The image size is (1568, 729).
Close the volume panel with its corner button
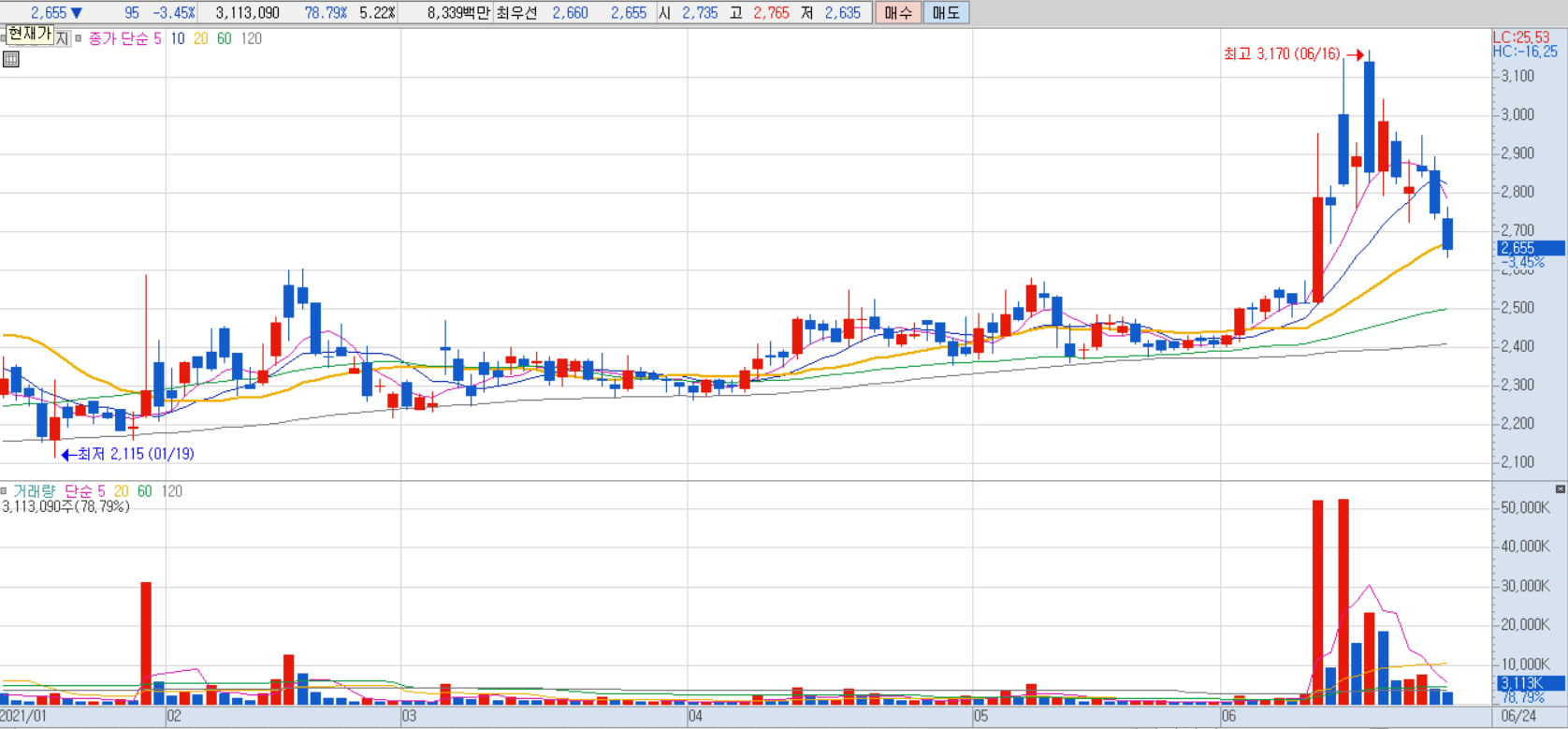(x=1560, y=489)
